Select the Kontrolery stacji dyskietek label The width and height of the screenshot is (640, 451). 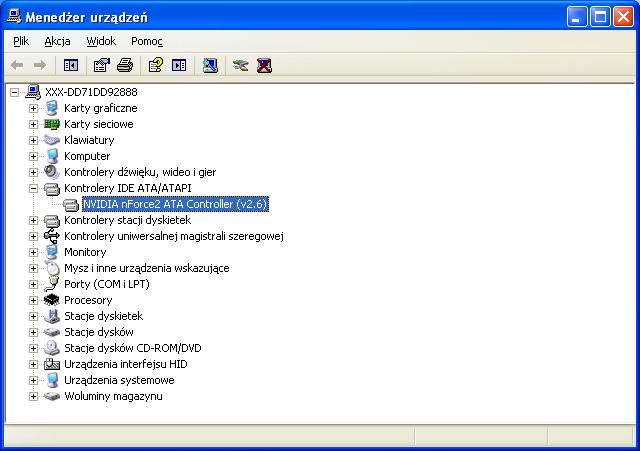pos(127,220)
